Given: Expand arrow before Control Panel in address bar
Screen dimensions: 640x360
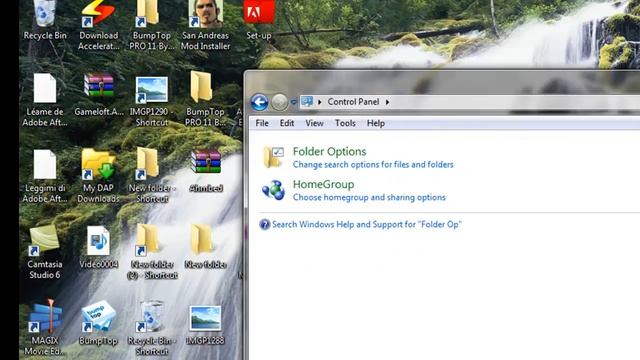Looking at the screenshot, I should (320, 102).
